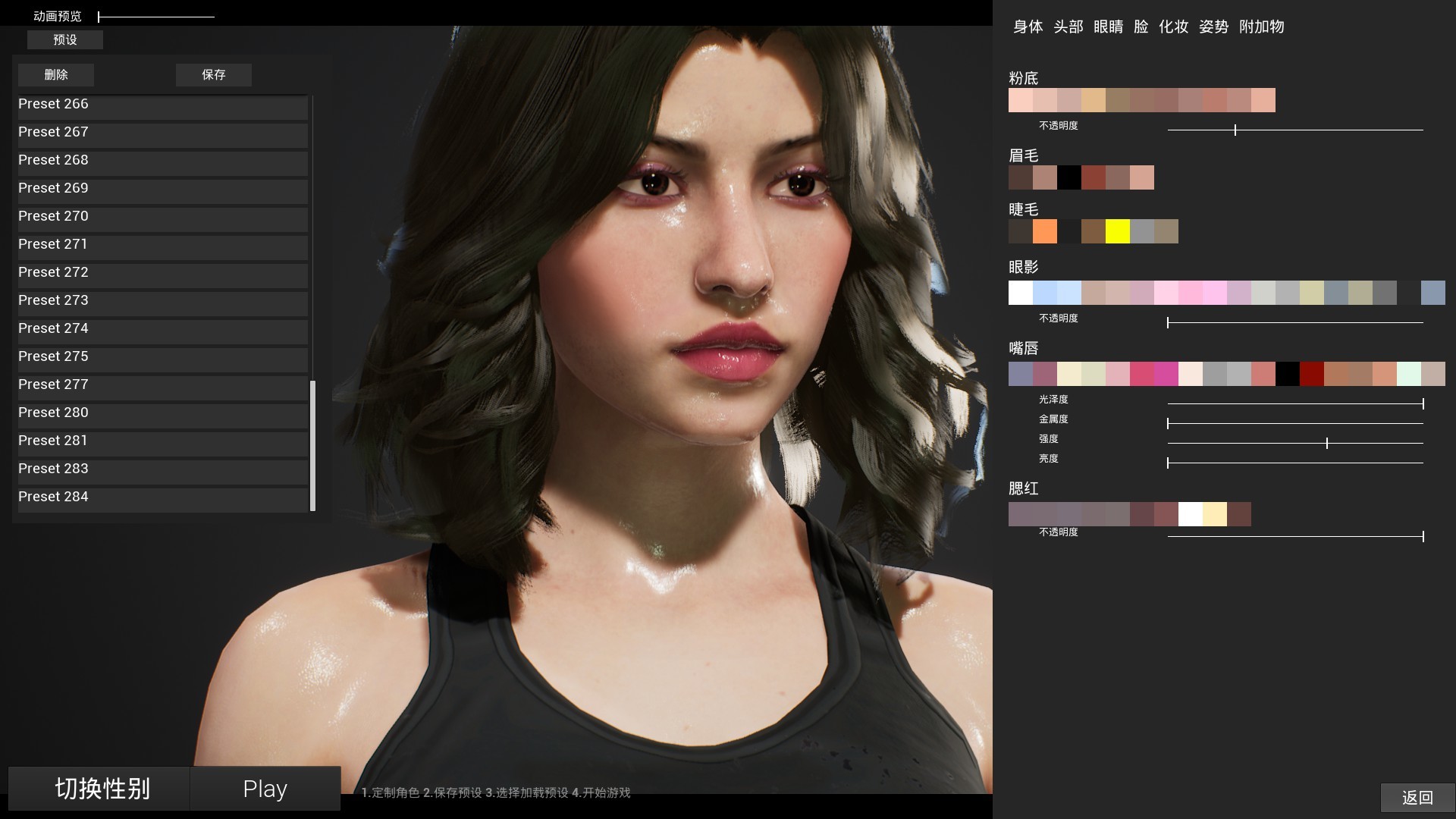Click the 删除 delete button
This screenshot has width=1456, height=819.
[x=56, y=74]
